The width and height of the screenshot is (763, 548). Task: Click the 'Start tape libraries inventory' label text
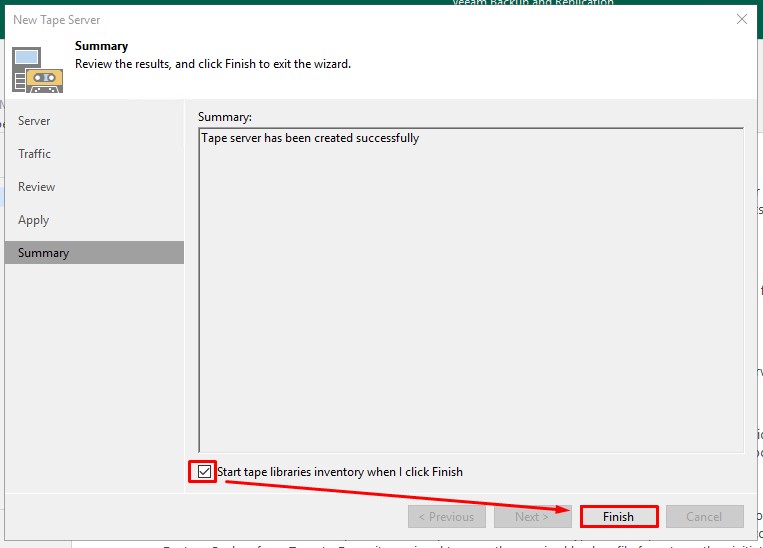tap(340, 472)
